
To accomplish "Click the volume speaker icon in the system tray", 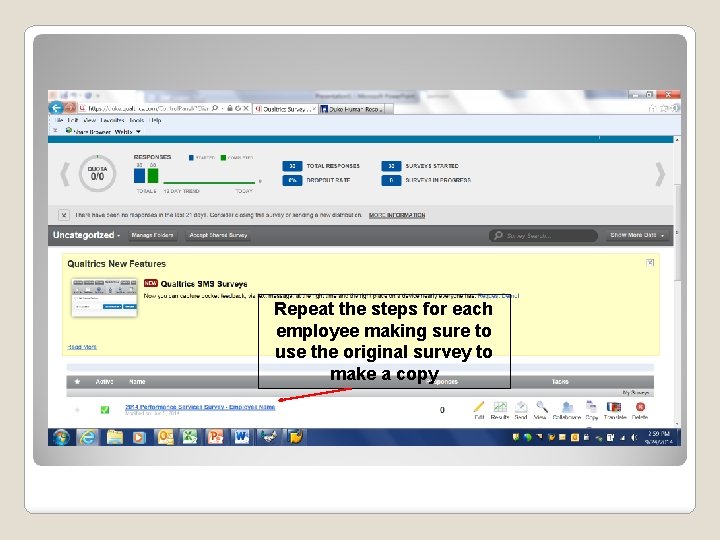I will pyautogui.click(x=634, y=438).
